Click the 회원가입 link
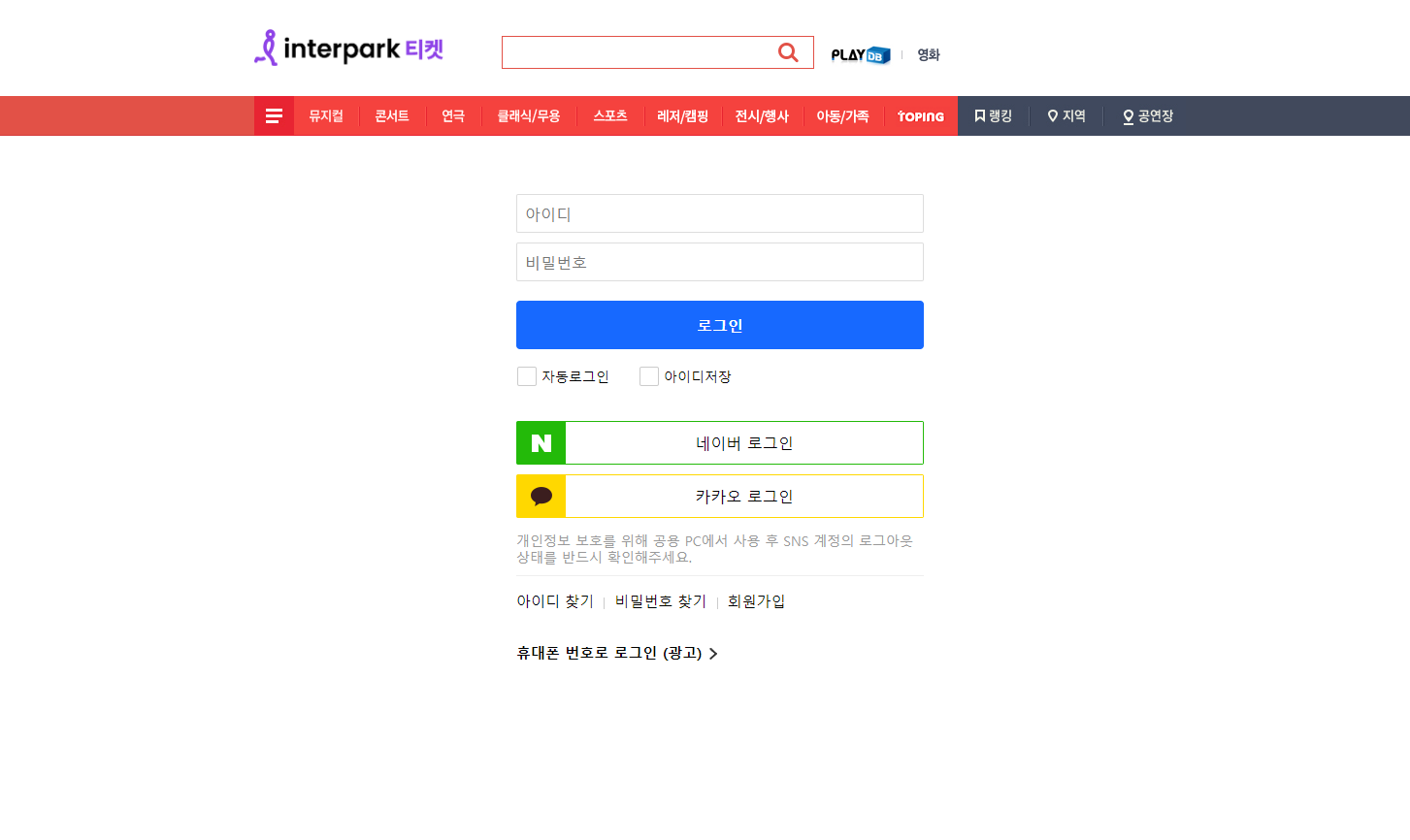Screen dimensions: 1410x840 coord(755,601)
